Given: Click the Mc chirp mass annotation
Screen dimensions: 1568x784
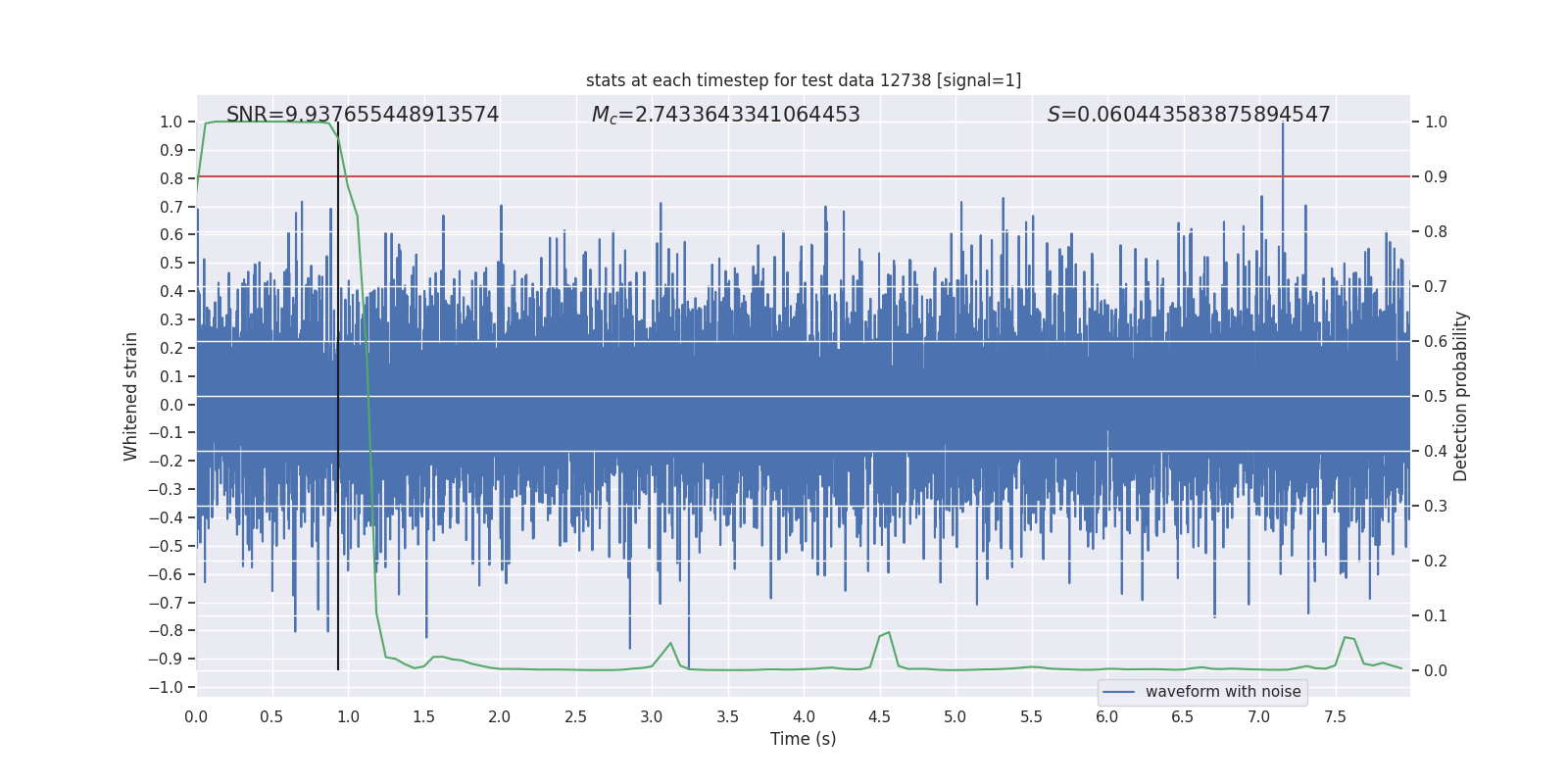Looking at the screenshot, I should click(725, 115).
